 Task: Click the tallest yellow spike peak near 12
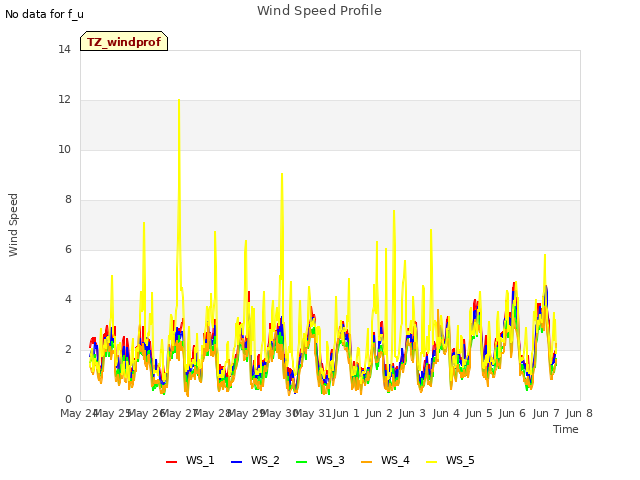(x=179, y=100)
